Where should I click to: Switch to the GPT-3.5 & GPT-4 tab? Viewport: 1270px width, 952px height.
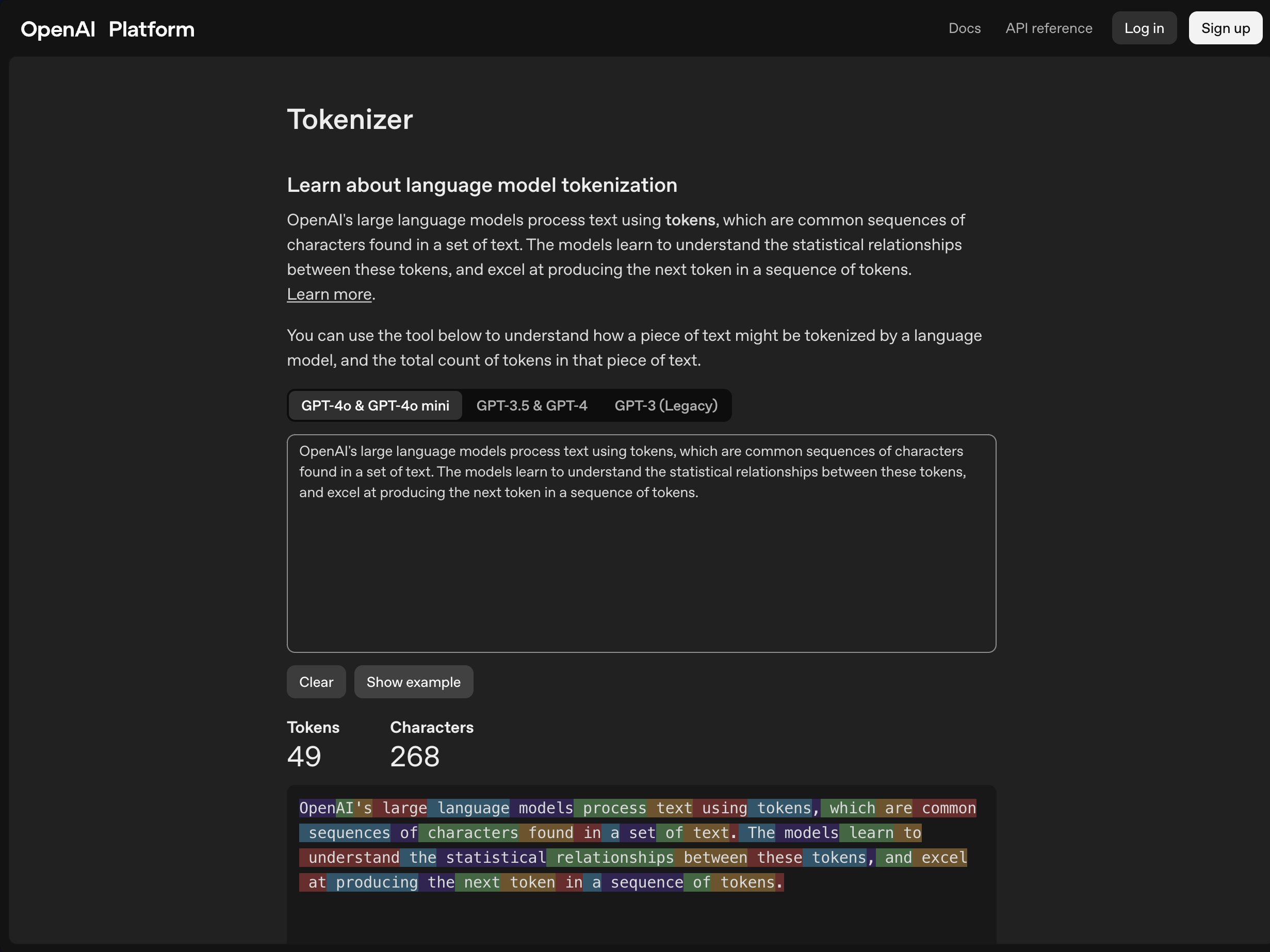coord(532,405)
